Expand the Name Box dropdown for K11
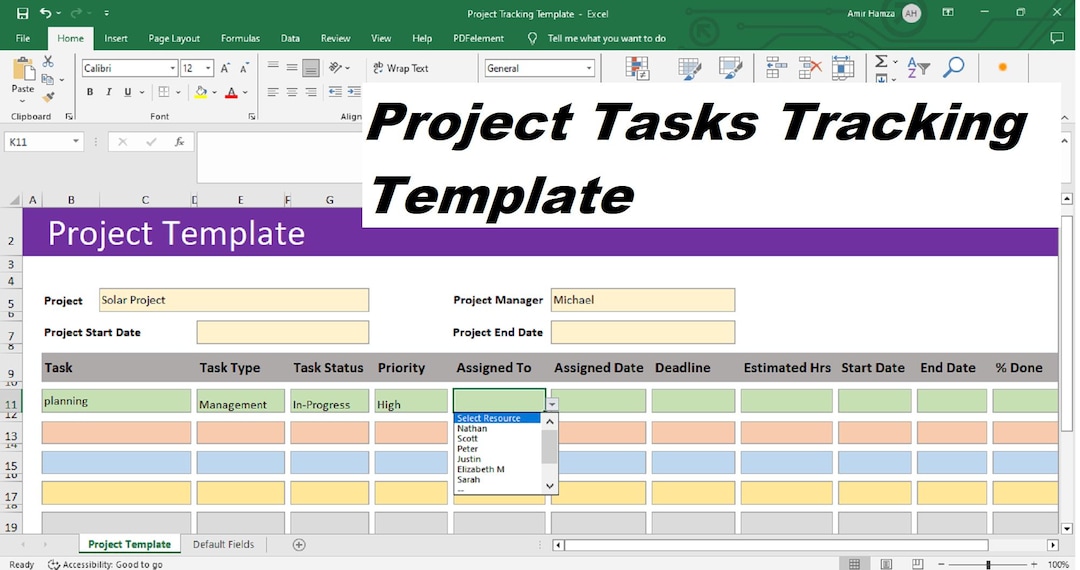 pos(76,142)
